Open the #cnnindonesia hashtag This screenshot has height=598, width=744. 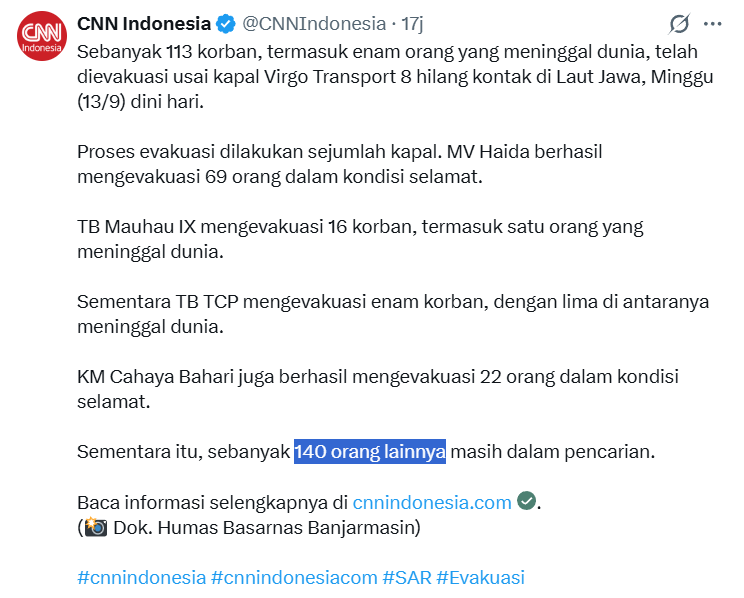[x=141, y=578]
